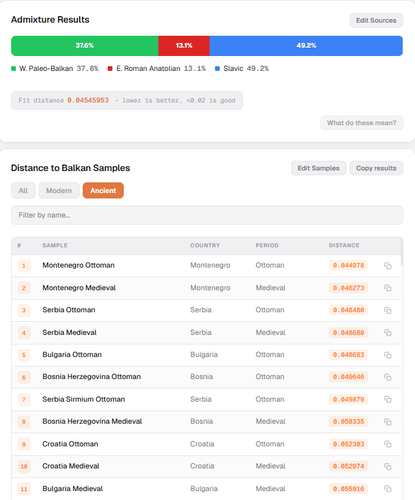415x500 pixels.
Task: Click the Distance to Balkan Samples heading
Action: pos(71,168)
